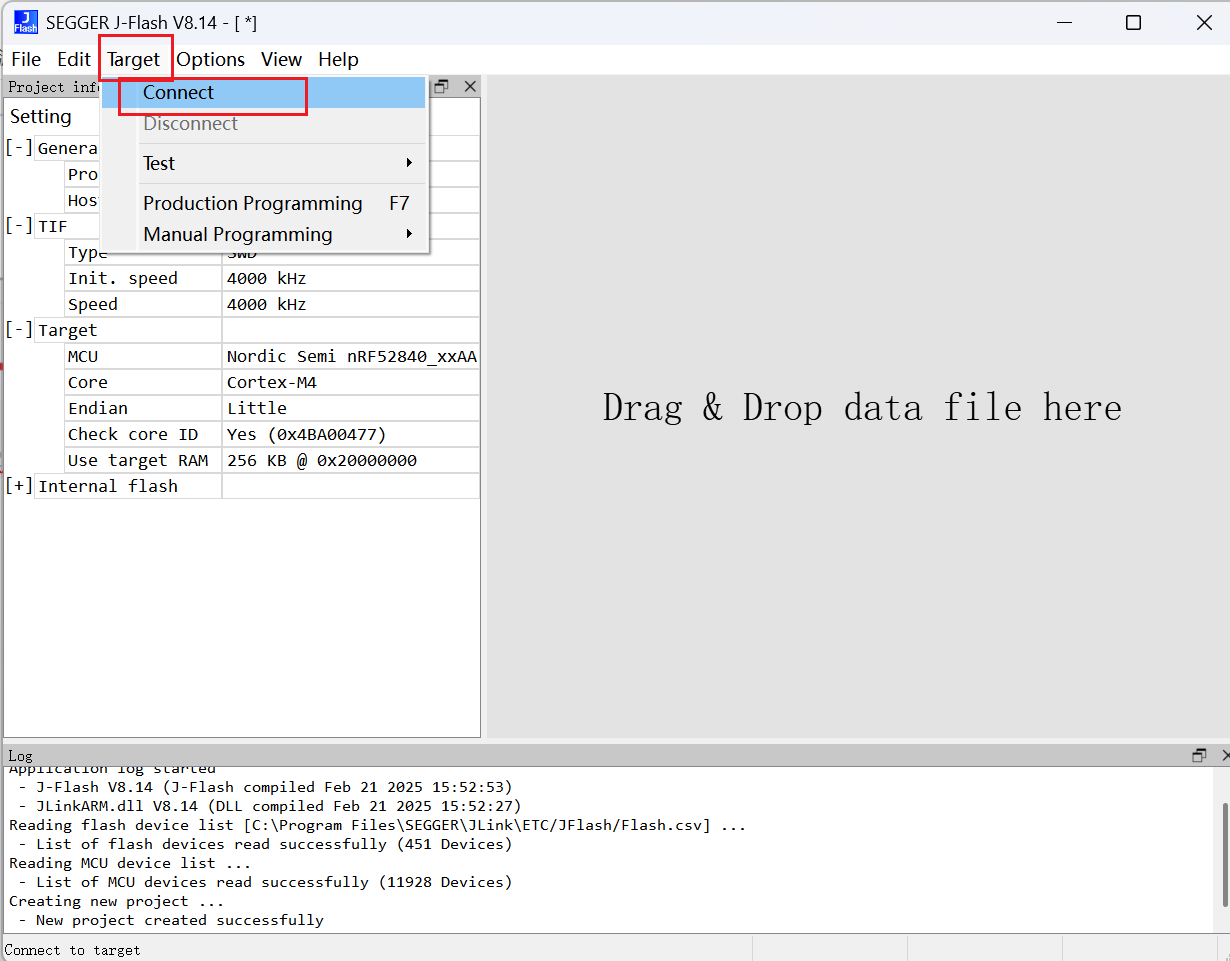Close the Project info panel
This screenshot has height=961, width=1230.
tap(470, 87)
